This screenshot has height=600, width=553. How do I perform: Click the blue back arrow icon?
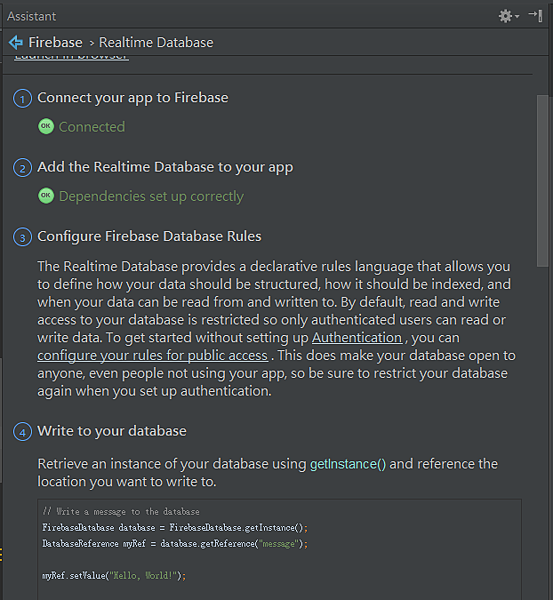click(16, 42)
